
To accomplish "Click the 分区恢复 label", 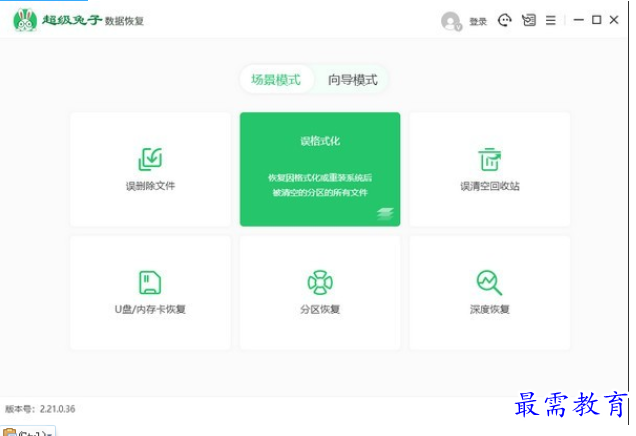I will [x=320, y=309].
